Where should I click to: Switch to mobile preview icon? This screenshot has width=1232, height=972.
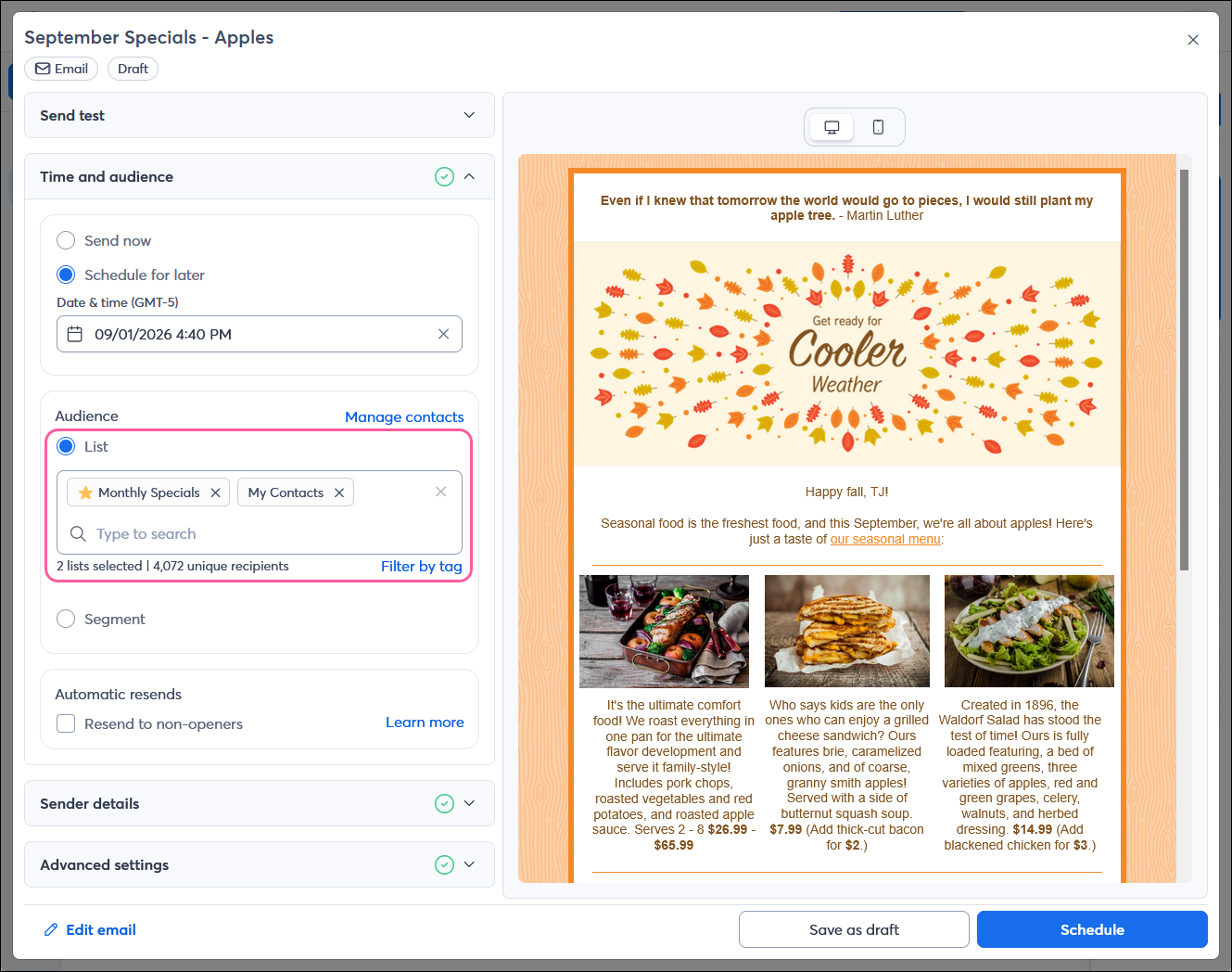878,126
